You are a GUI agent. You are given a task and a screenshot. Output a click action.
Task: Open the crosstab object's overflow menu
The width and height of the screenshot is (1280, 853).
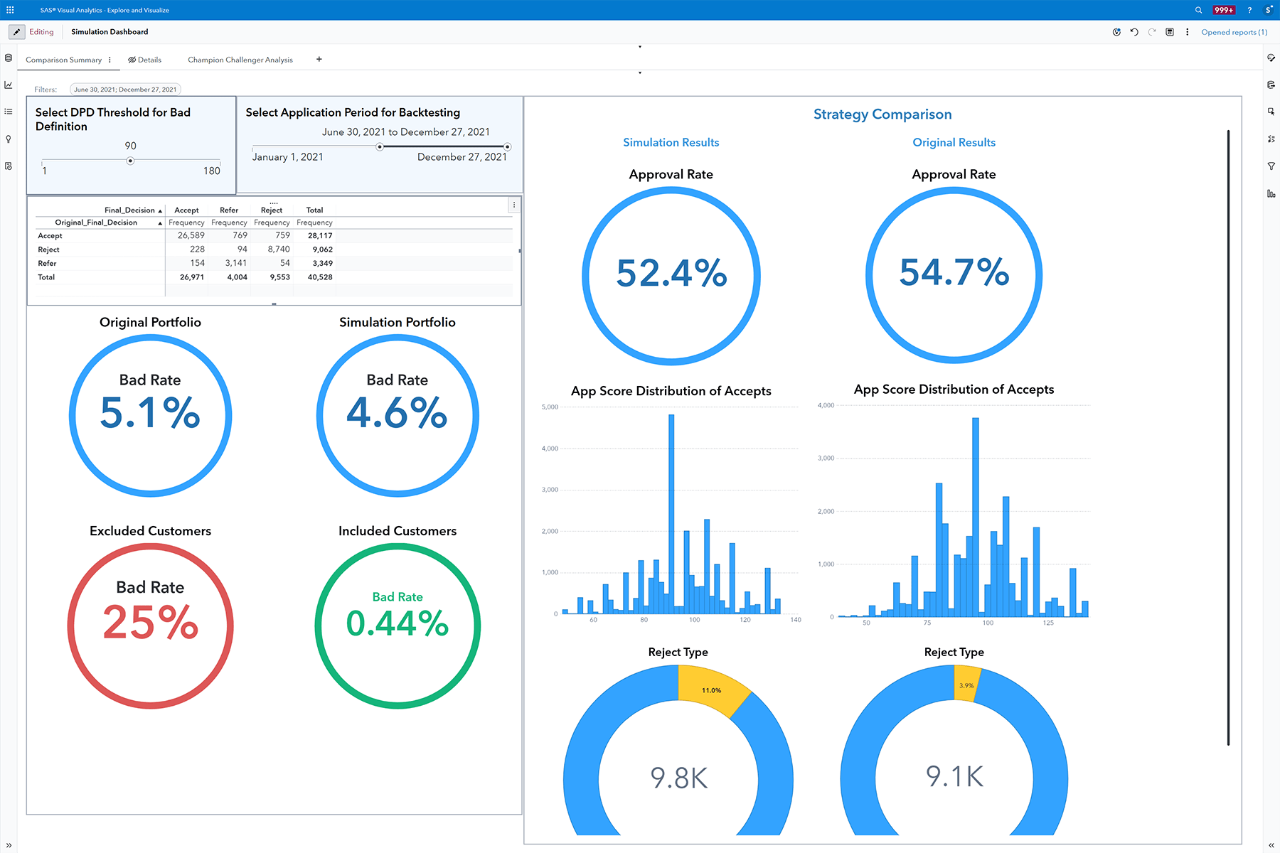[x=513, y=204]
